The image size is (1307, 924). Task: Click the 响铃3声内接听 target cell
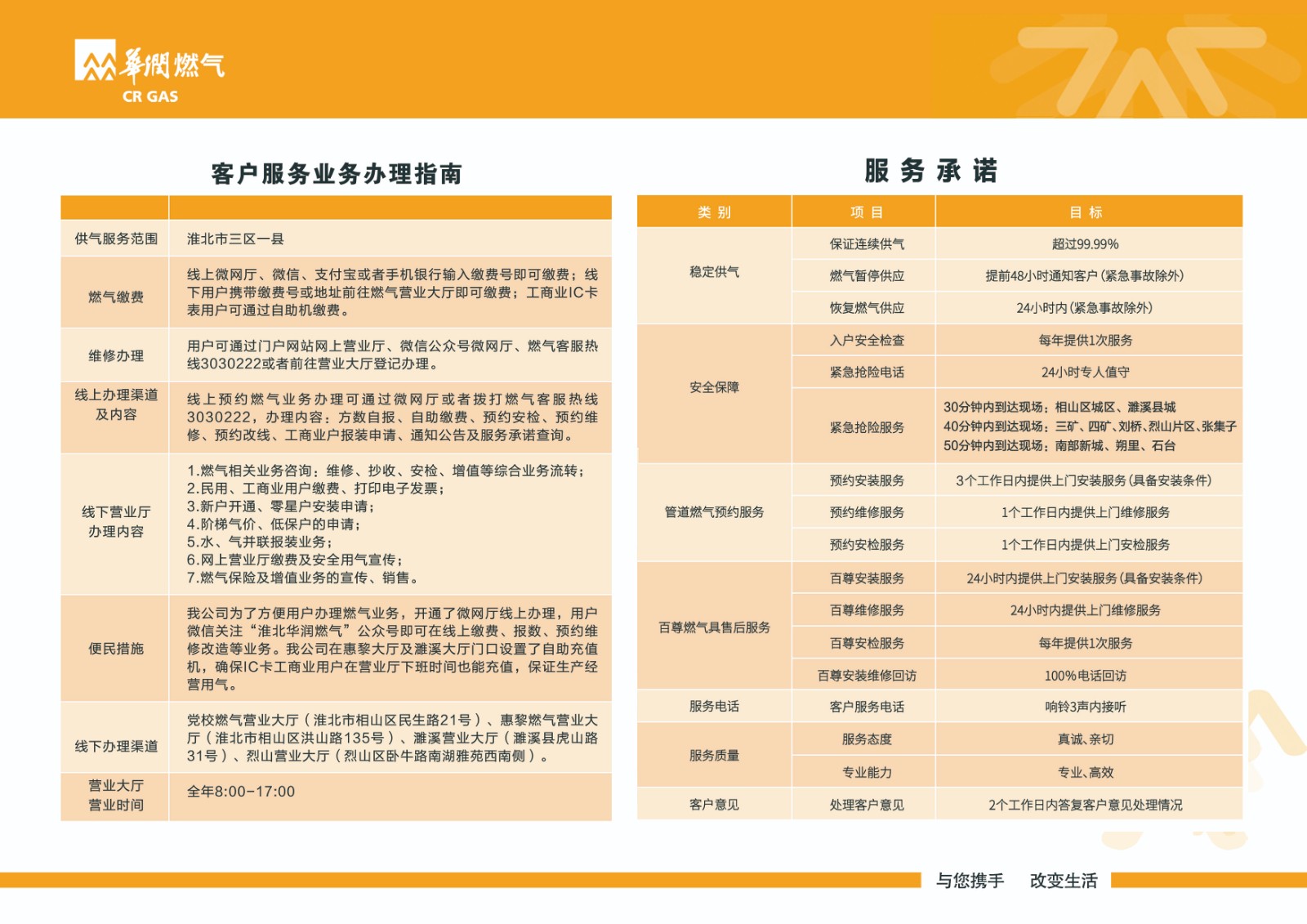[1085, 707]
